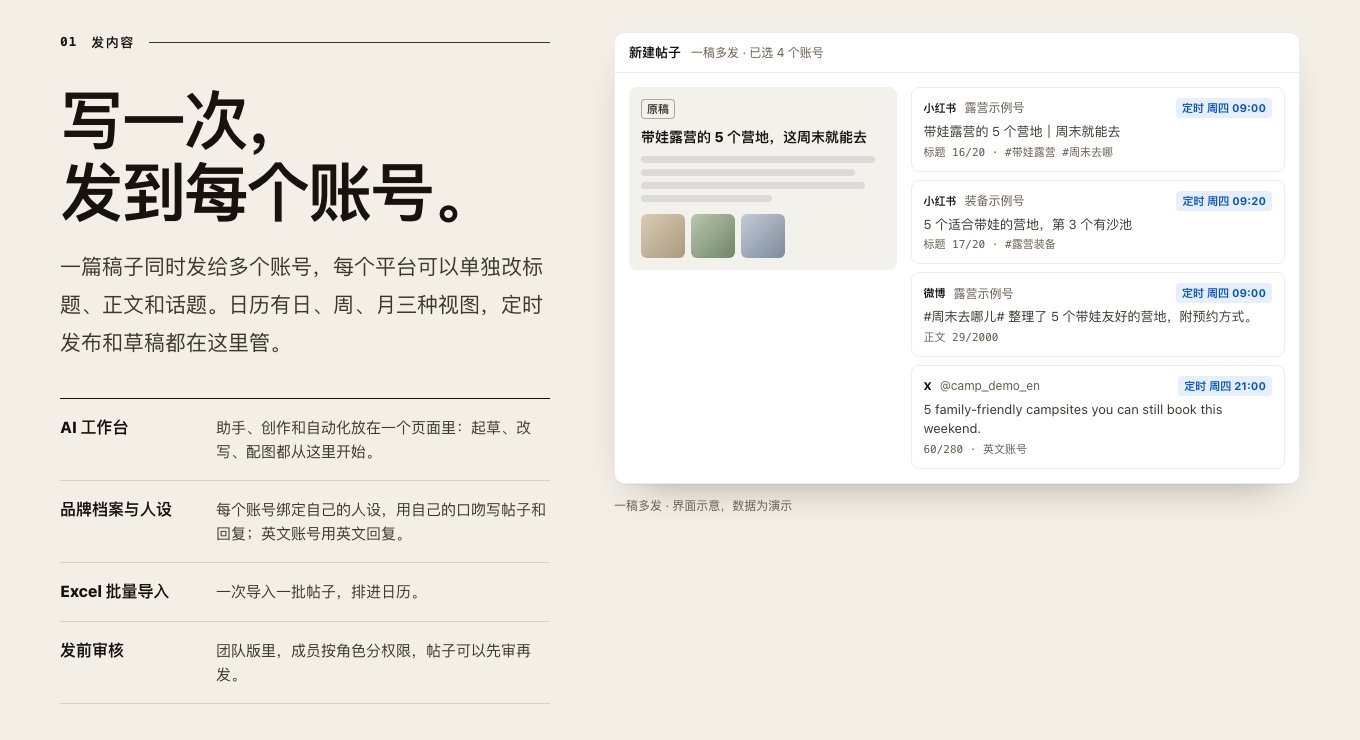Click the 发前审核 feature heading
This screenshot has width=1360, height=740.
point(92,650)
